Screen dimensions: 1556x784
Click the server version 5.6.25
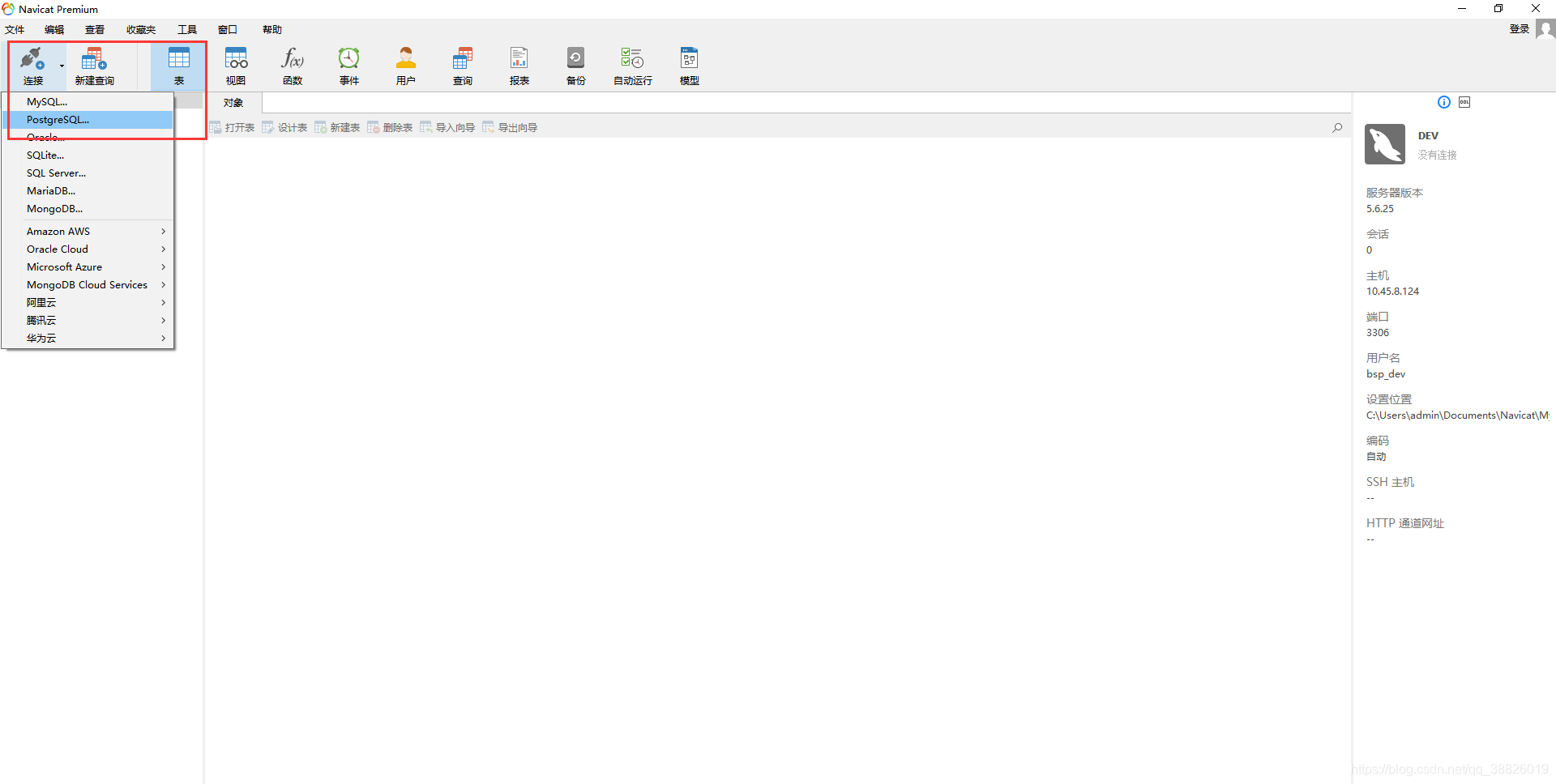click(x=1380, y=209)
